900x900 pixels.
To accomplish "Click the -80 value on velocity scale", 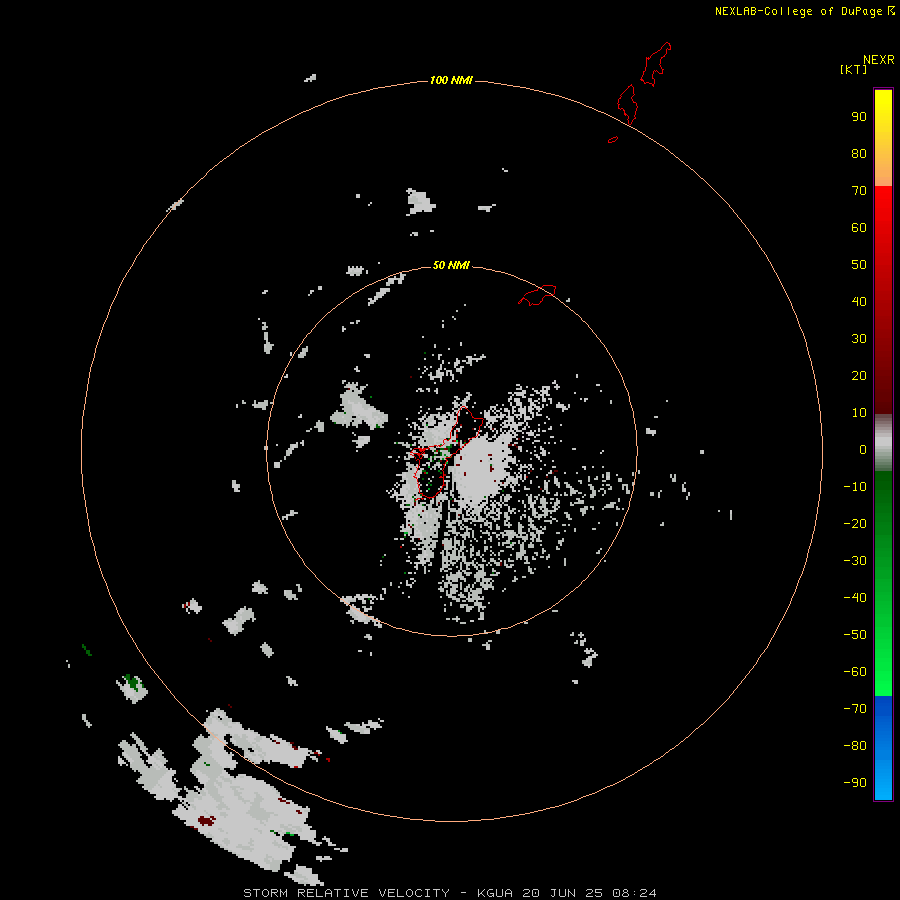I will coord(855,746).
